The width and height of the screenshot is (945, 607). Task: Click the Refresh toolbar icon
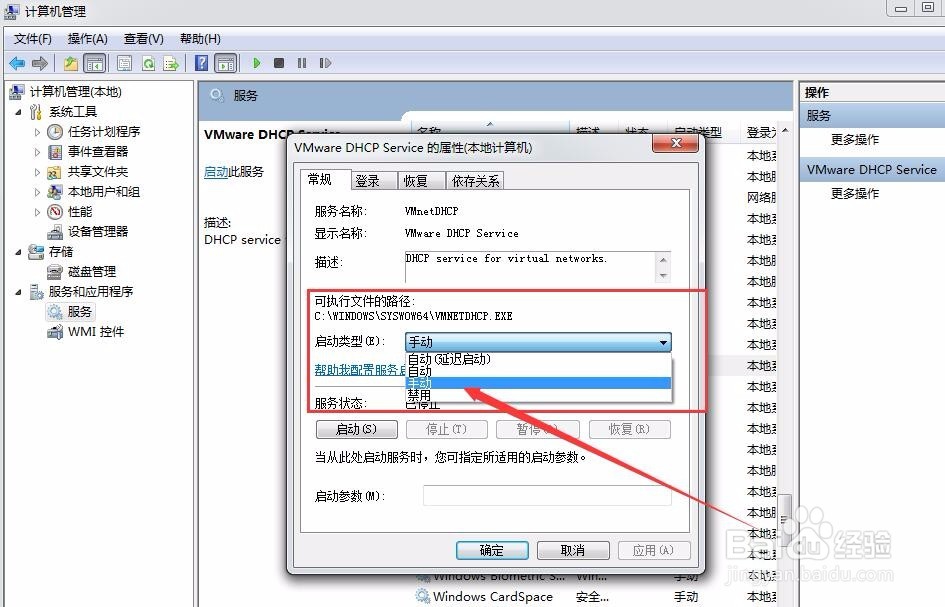[148, 63]
